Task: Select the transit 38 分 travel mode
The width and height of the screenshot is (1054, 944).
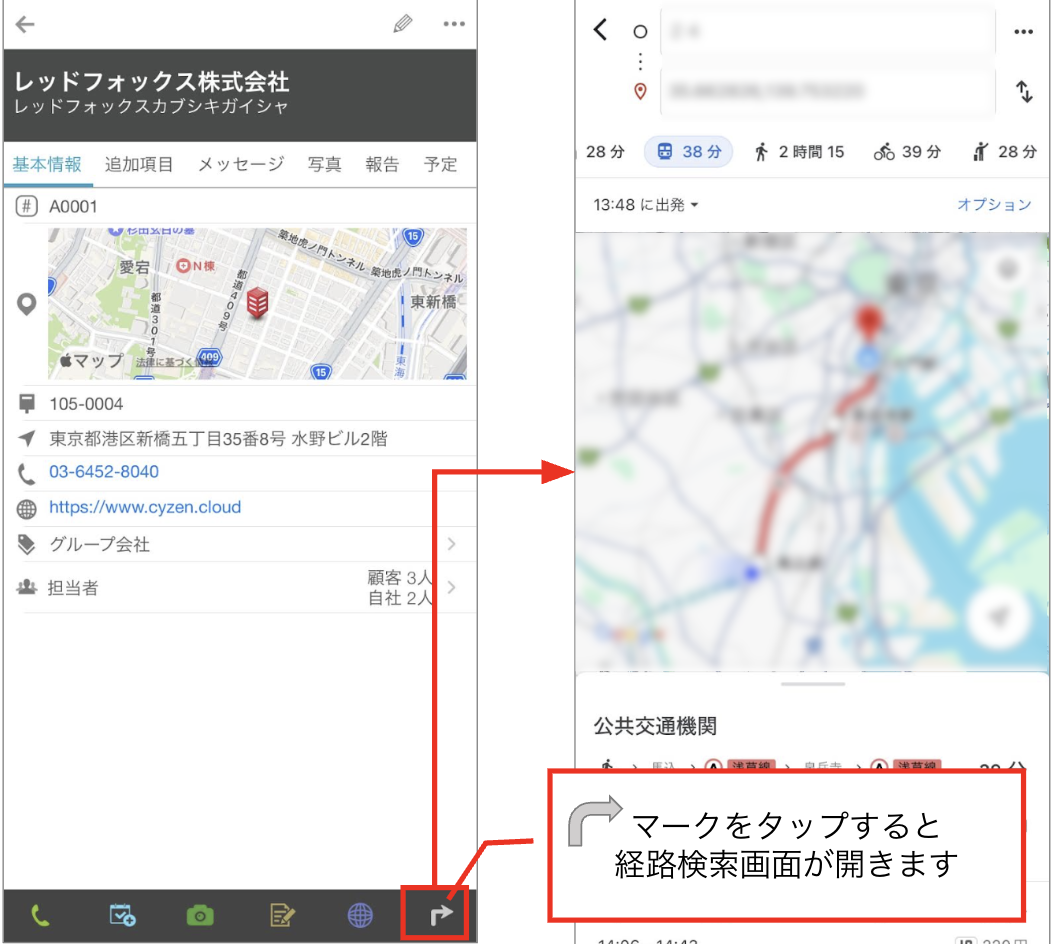Action: pyautogui.click(x=688, y=152)
